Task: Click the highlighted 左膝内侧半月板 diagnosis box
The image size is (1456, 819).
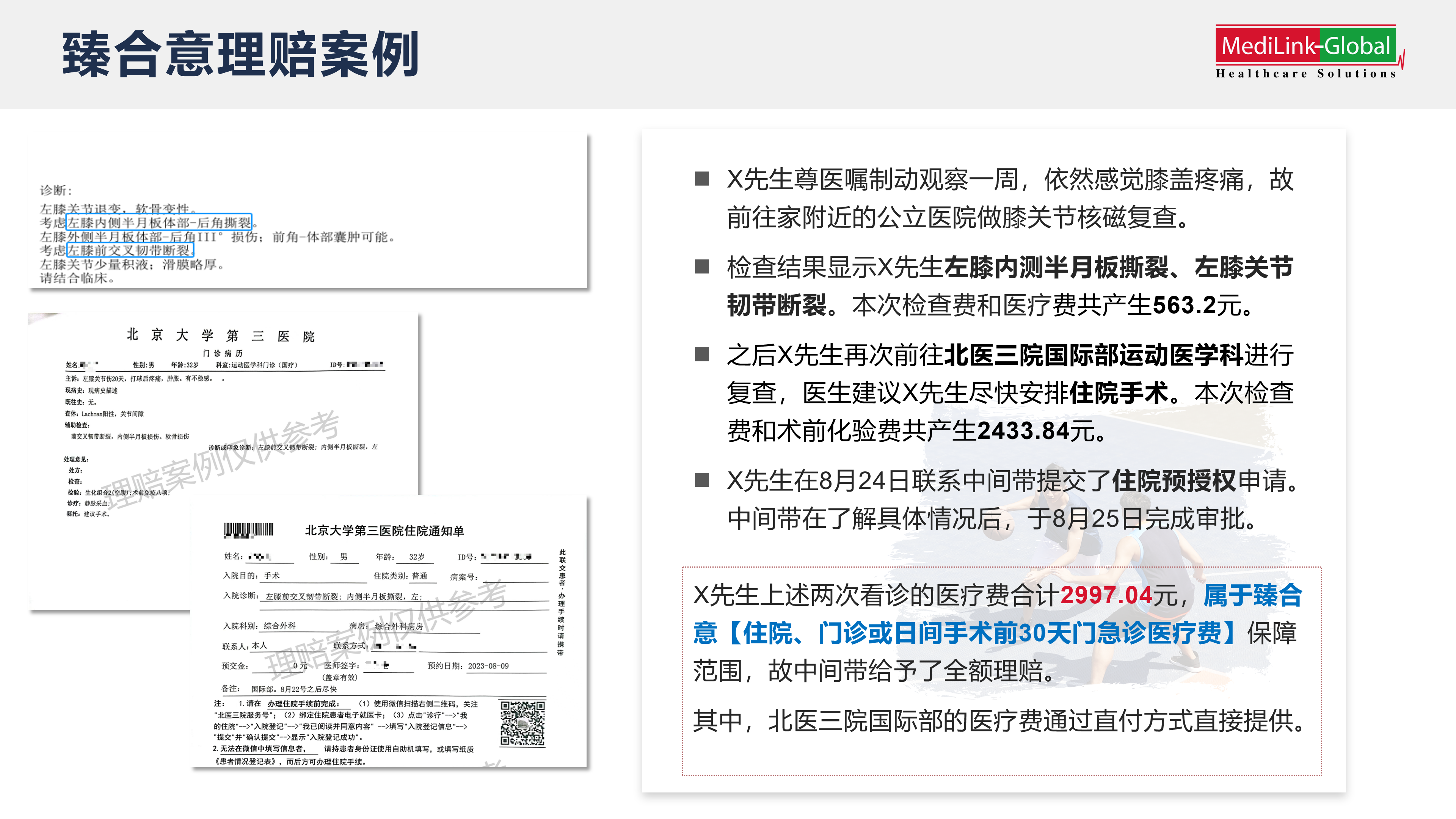Action: pyautogui.click(x=159, y=222)
